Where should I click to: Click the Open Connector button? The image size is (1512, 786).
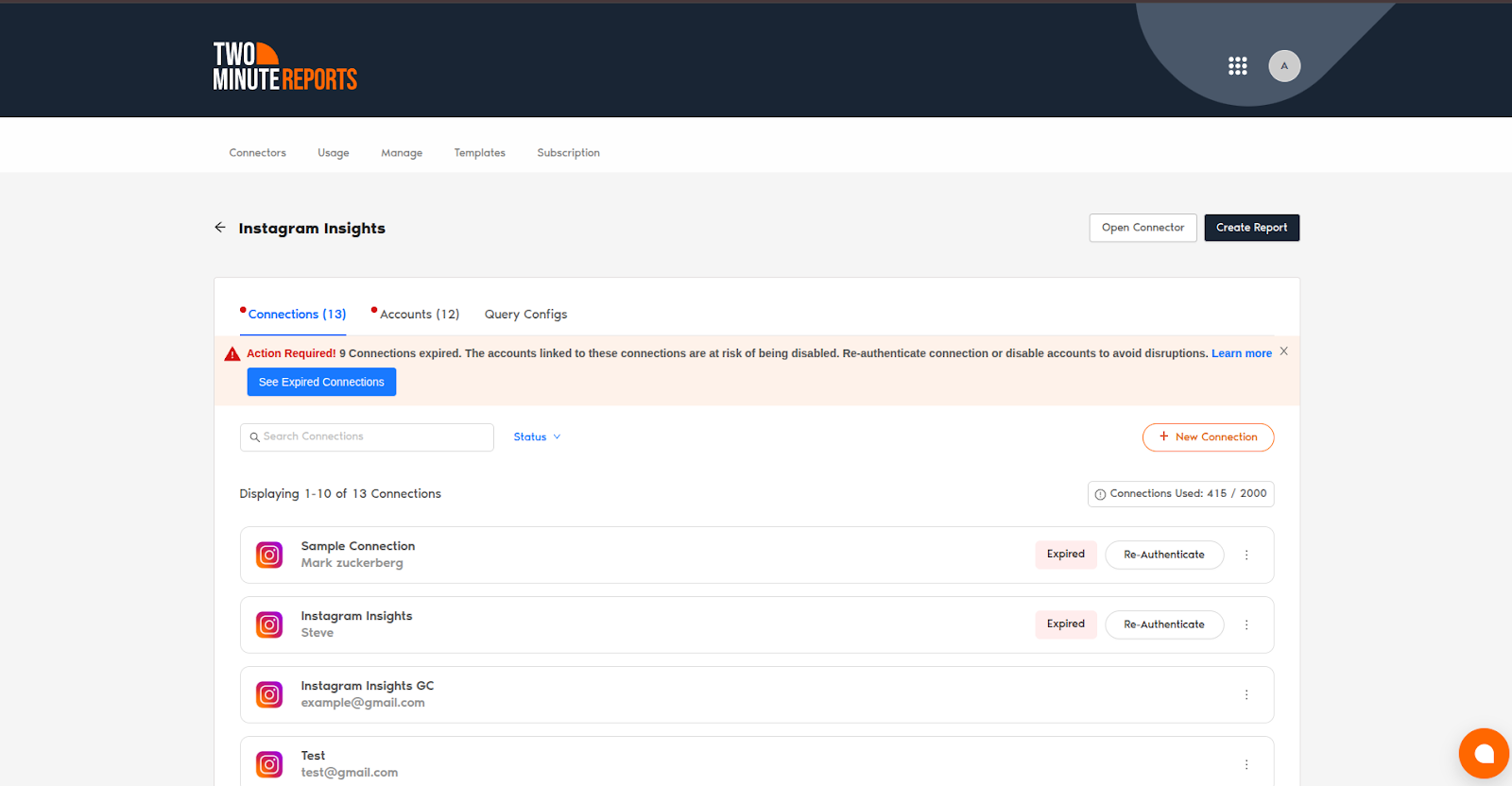pos(1143,228)
